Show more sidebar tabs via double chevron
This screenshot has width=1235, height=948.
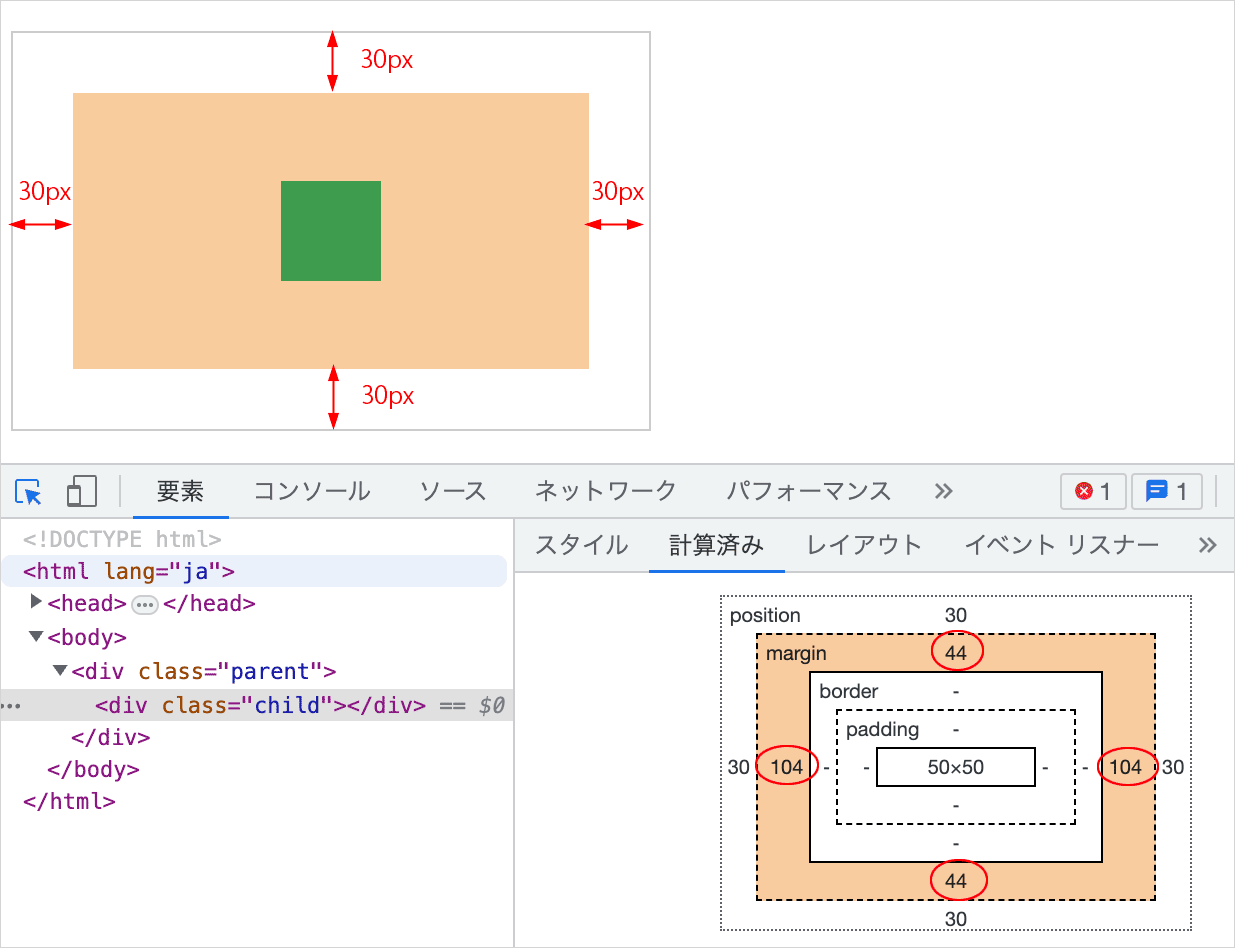point(1207,545)
